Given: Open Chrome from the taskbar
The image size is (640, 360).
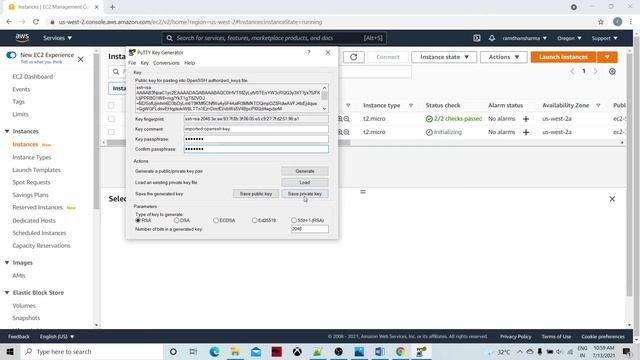Looking at the screenshot, I should (400, 351).
